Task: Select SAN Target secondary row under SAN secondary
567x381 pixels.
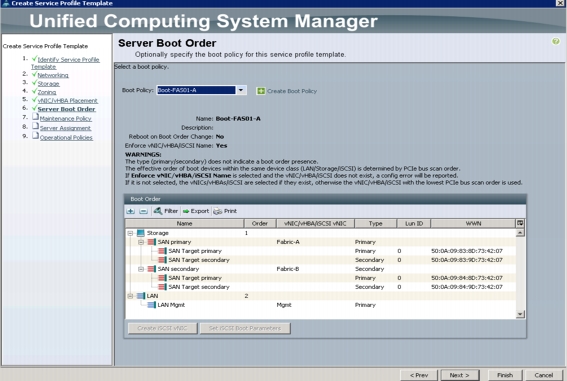Action: coord(320,287)
